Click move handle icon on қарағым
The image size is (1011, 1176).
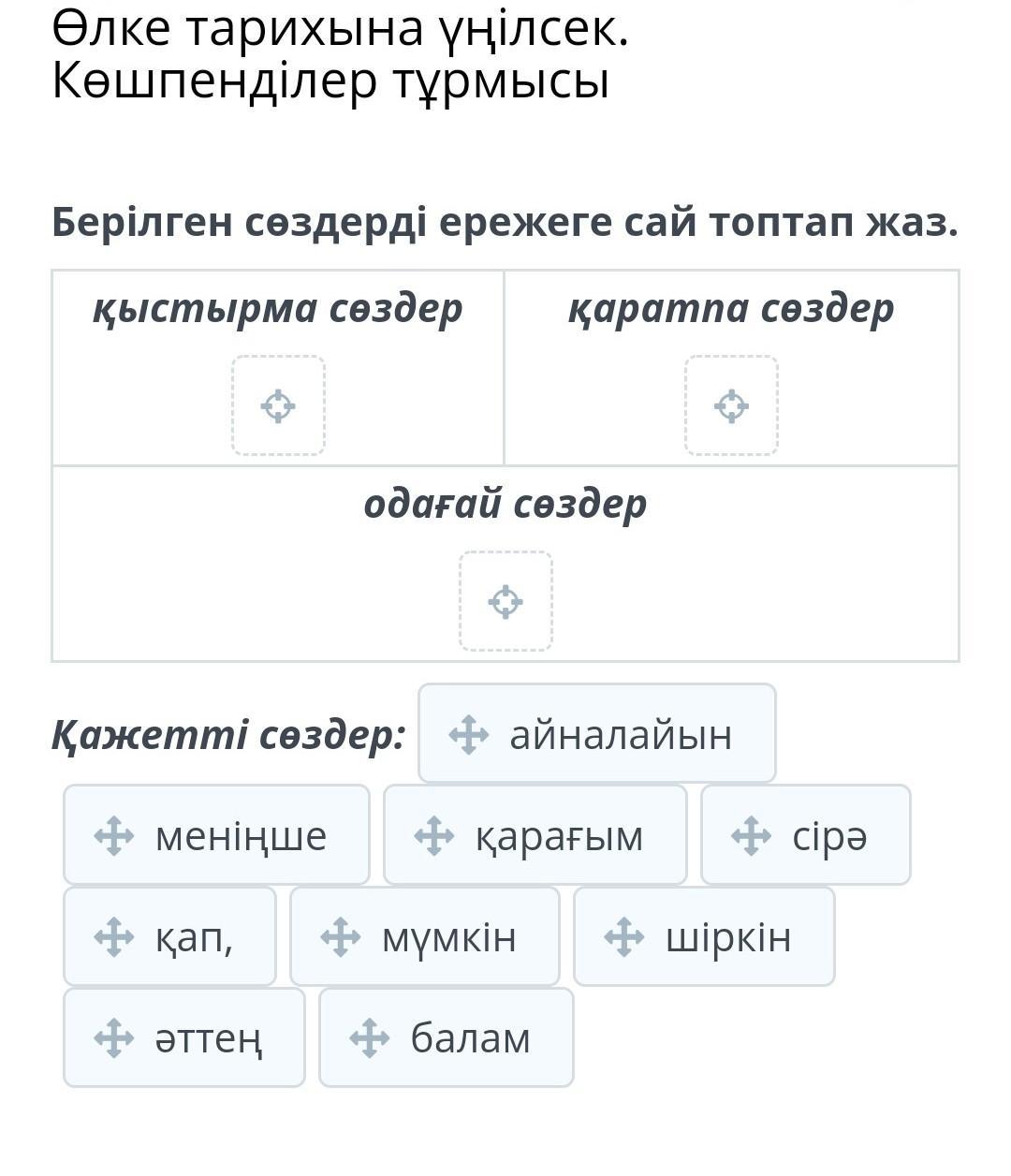[433, 835]
